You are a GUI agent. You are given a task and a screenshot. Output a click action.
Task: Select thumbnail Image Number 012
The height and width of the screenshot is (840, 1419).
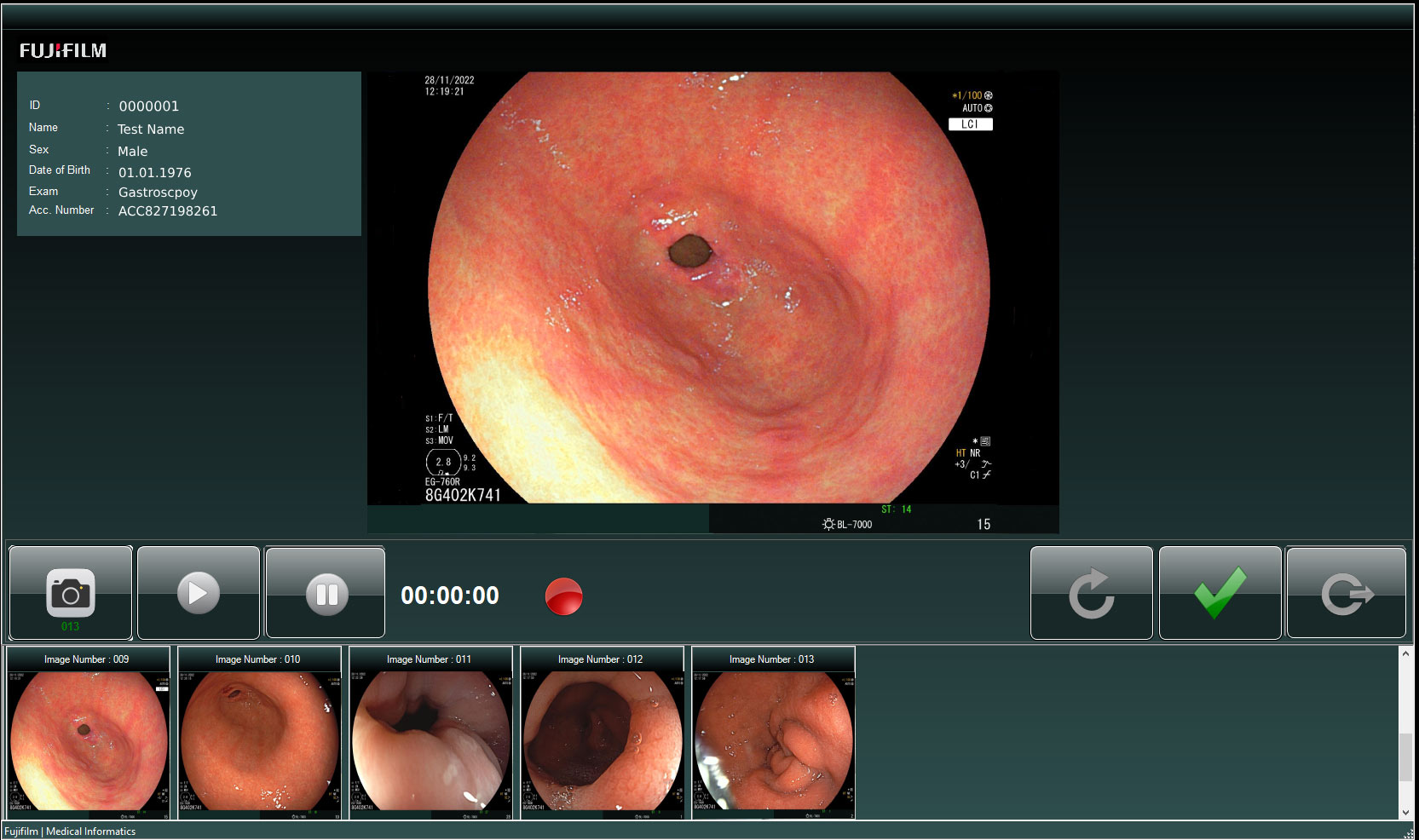603,739
